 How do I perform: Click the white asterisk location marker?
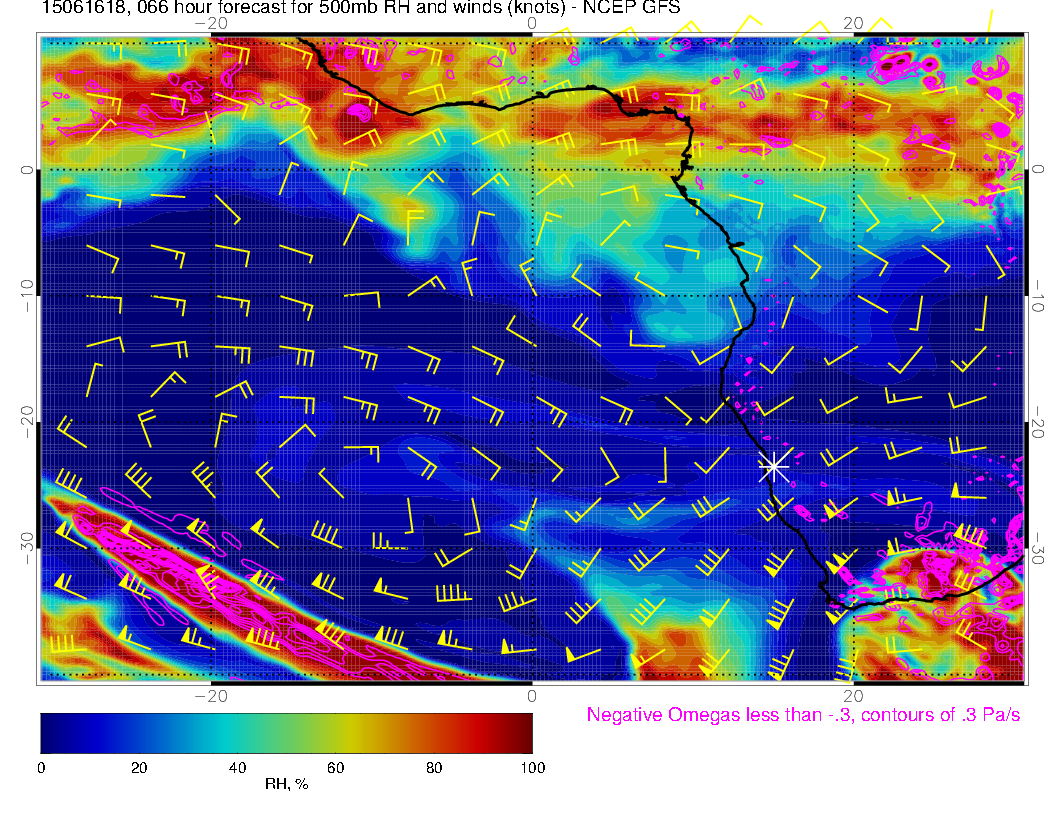pos(774,467)
